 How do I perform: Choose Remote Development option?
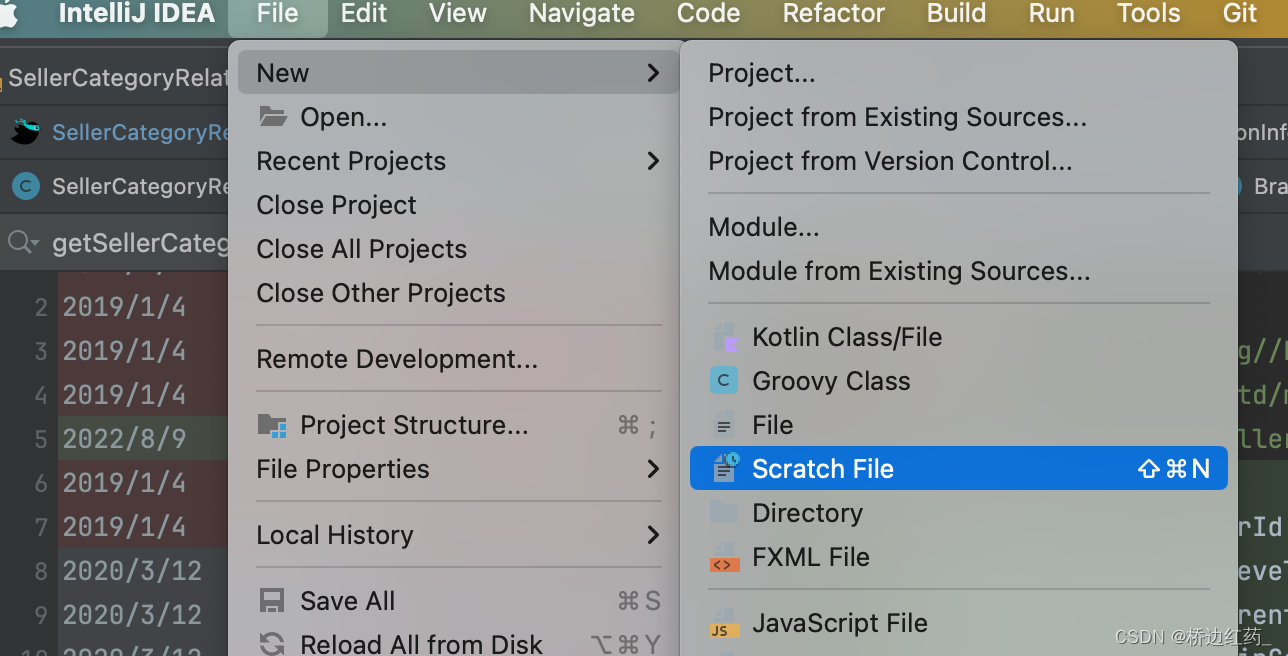(x=397, y=359)
